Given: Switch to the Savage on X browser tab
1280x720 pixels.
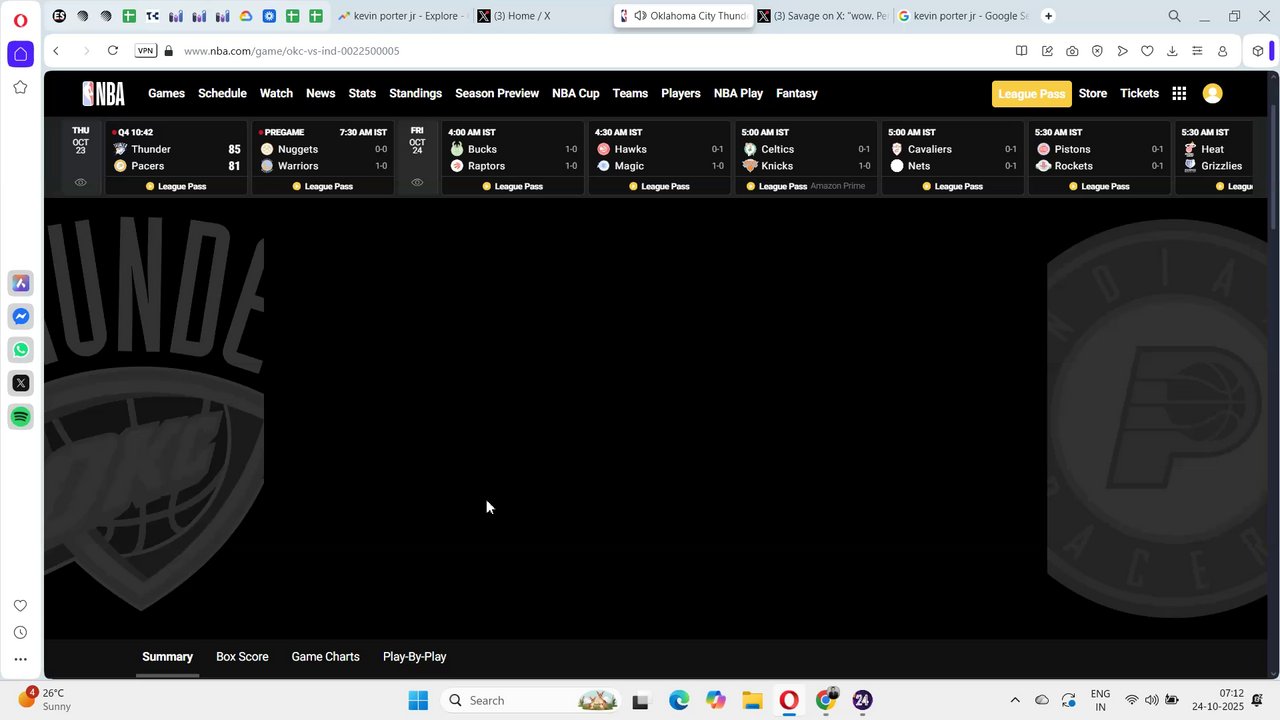Looking at the screenshot, I should point(821,16).
